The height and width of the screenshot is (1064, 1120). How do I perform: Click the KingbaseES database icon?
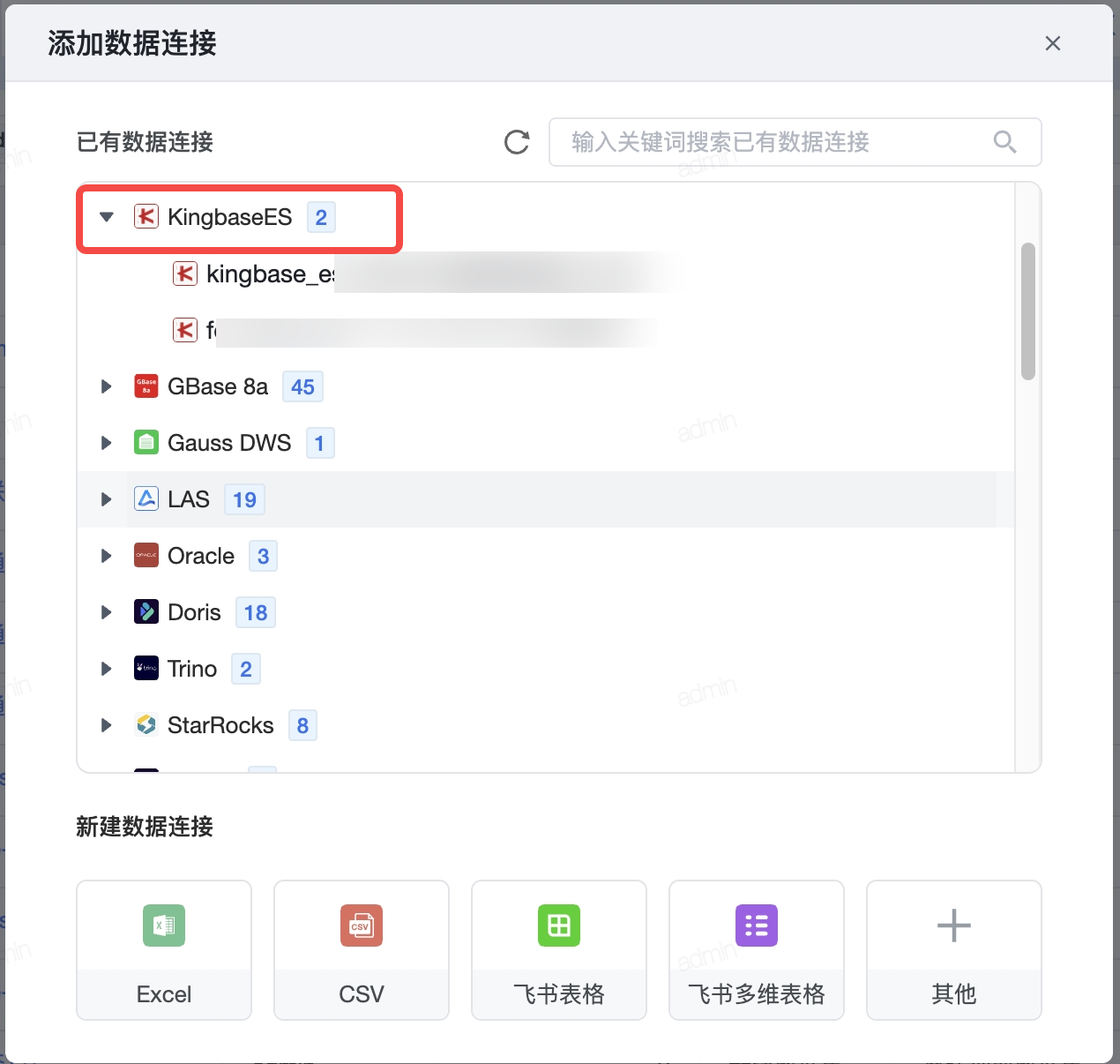coord(146,216)
